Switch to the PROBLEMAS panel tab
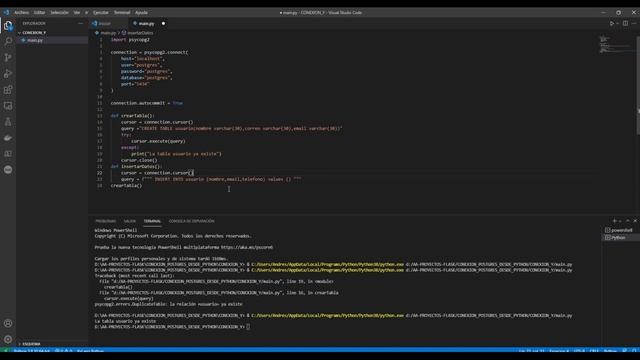The image size is (640, 360). click(x=106, y=221)
